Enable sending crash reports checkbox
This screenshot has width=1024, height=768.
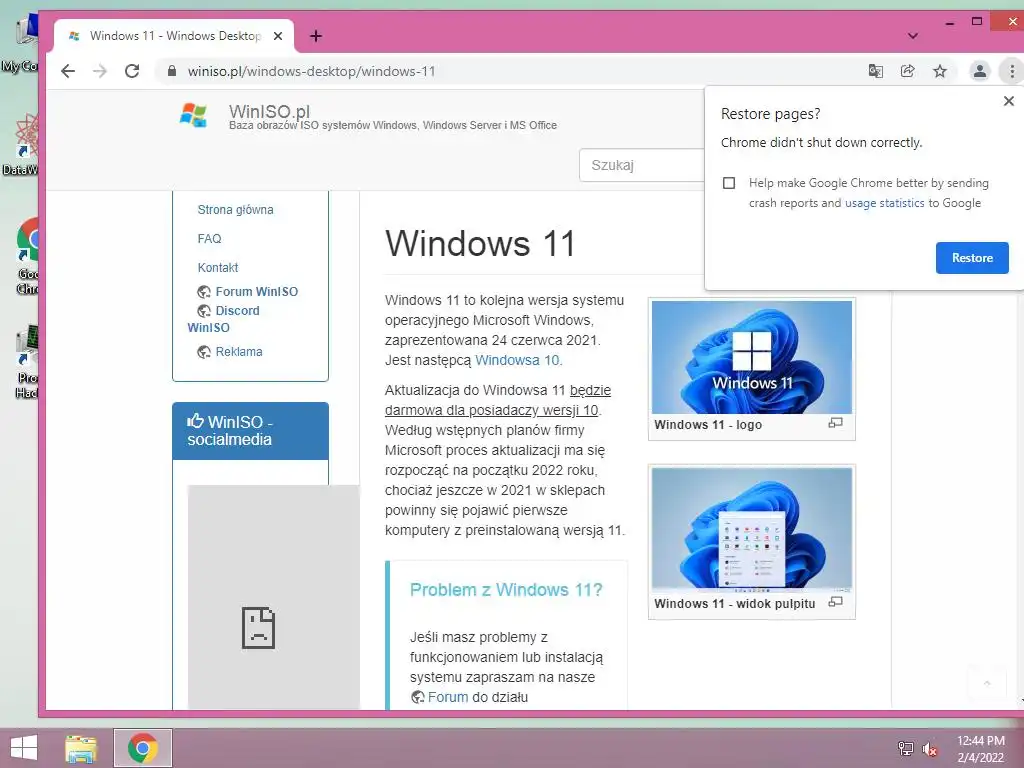[x=729, y=183]
